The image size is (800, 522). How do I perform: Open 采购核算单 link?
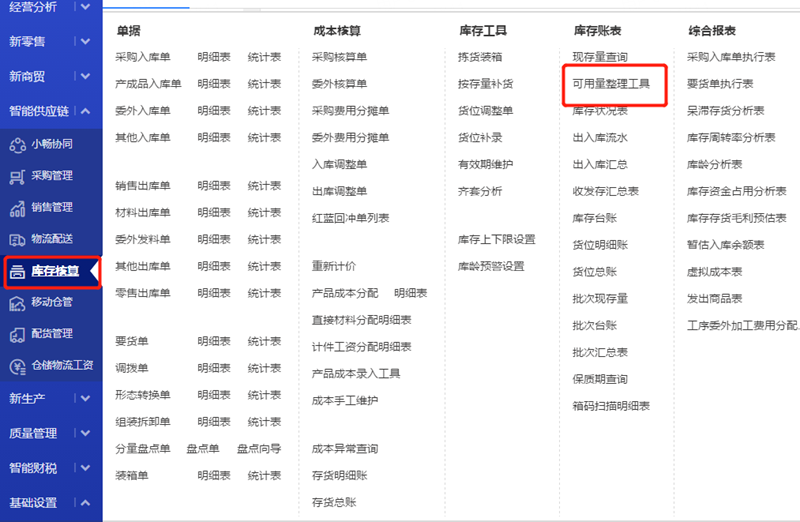339,57
